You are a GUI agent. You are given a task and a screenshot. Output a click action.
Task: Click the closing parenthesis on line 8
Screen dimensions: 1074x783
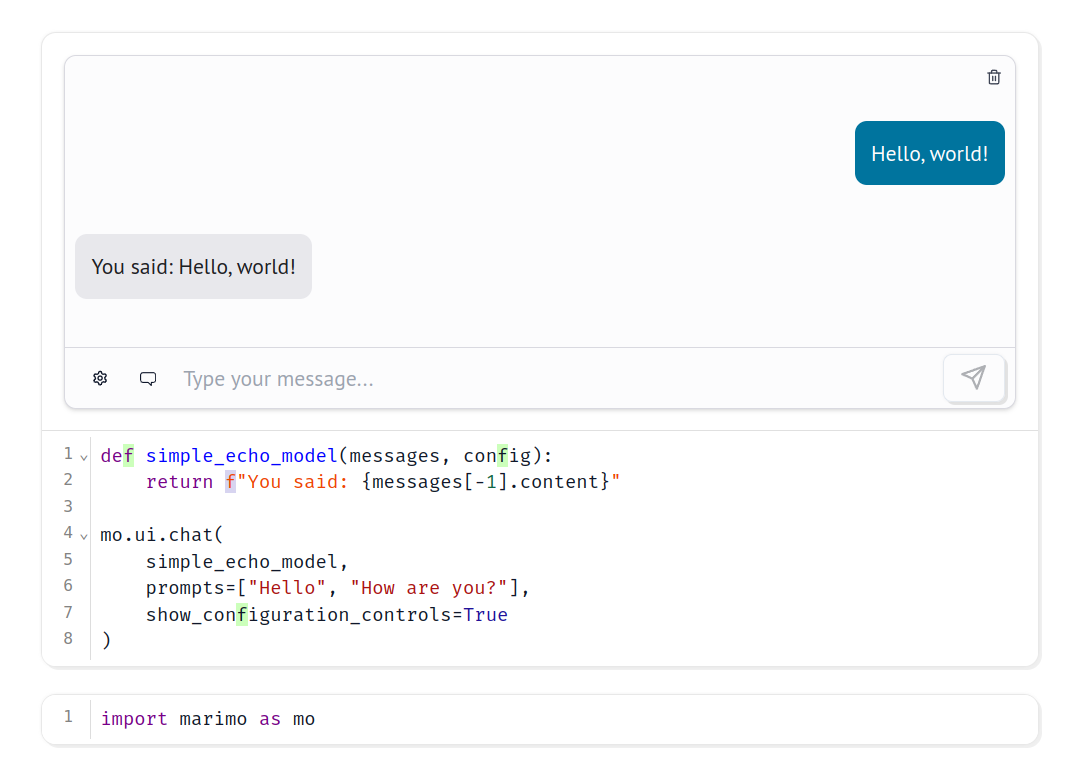(106, 640)
